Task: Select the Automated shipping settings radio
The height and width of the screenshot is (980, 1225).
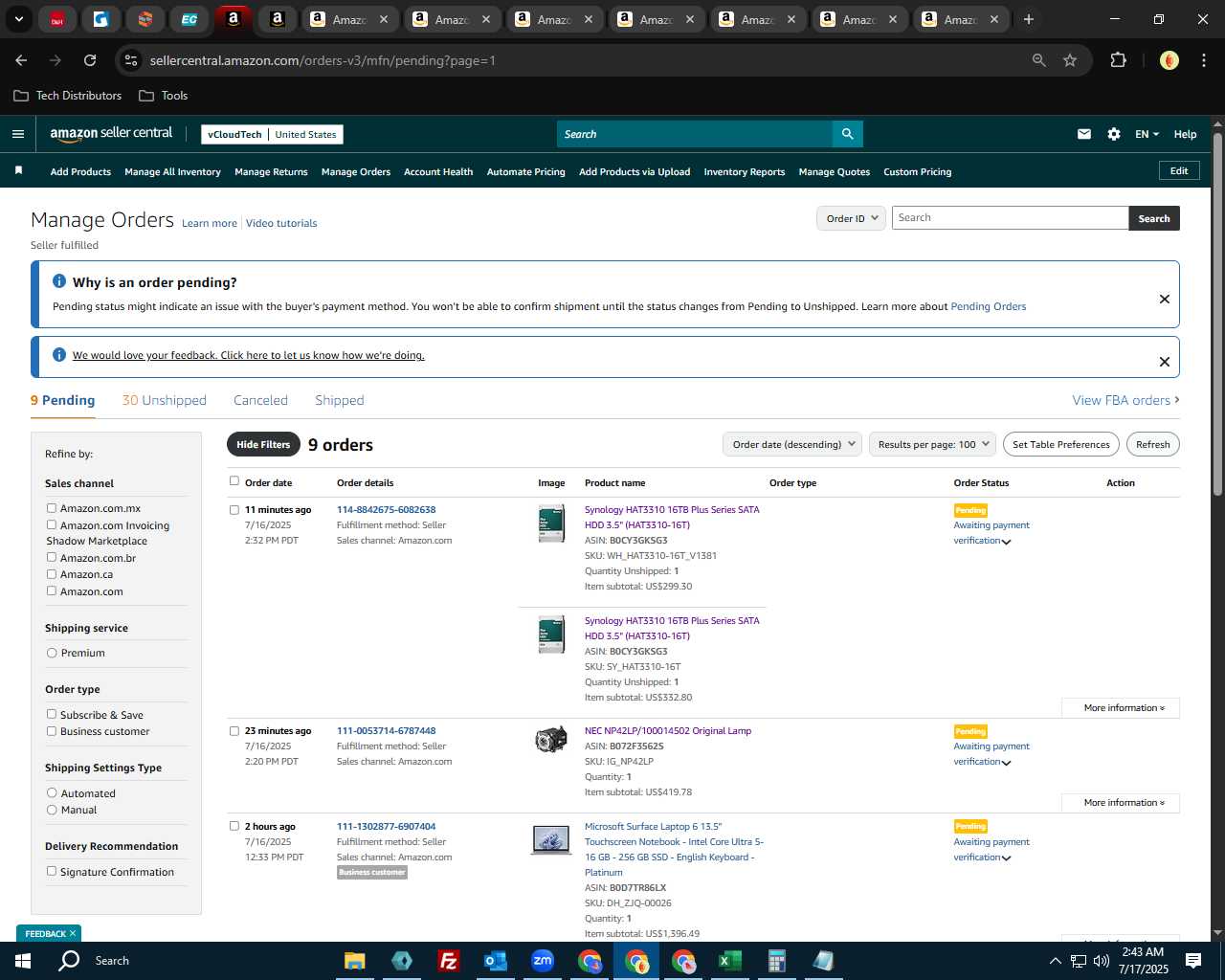Action: pos(52,793)
